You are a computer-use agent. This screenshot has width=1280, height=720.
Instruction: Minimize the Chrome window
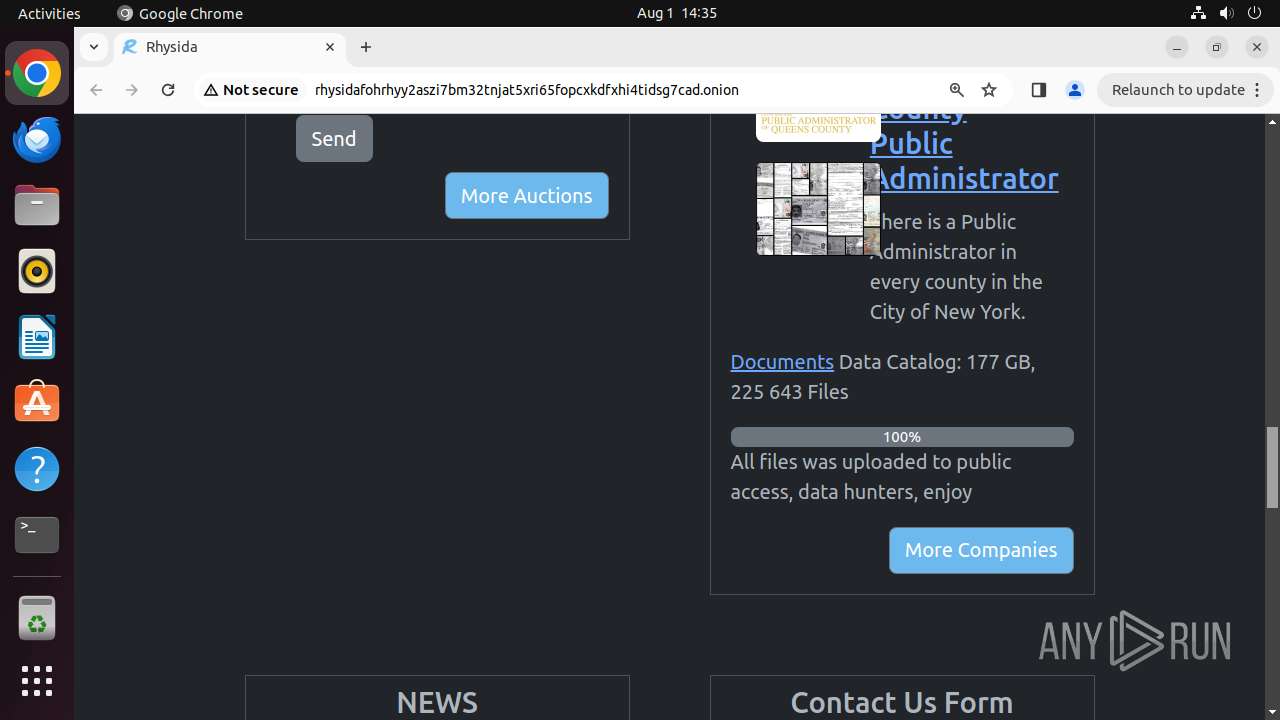[x=1177, y=47]
